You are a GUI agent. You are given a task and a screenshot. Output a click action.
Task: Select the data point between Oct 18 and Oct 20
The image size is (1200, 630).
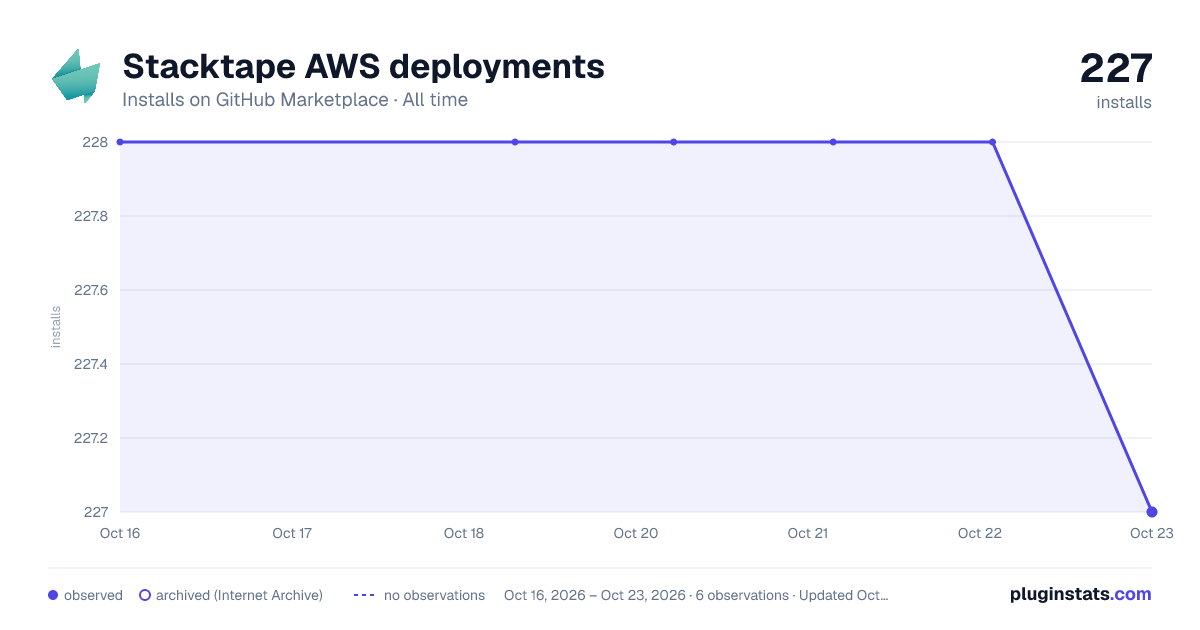[515, 142]
